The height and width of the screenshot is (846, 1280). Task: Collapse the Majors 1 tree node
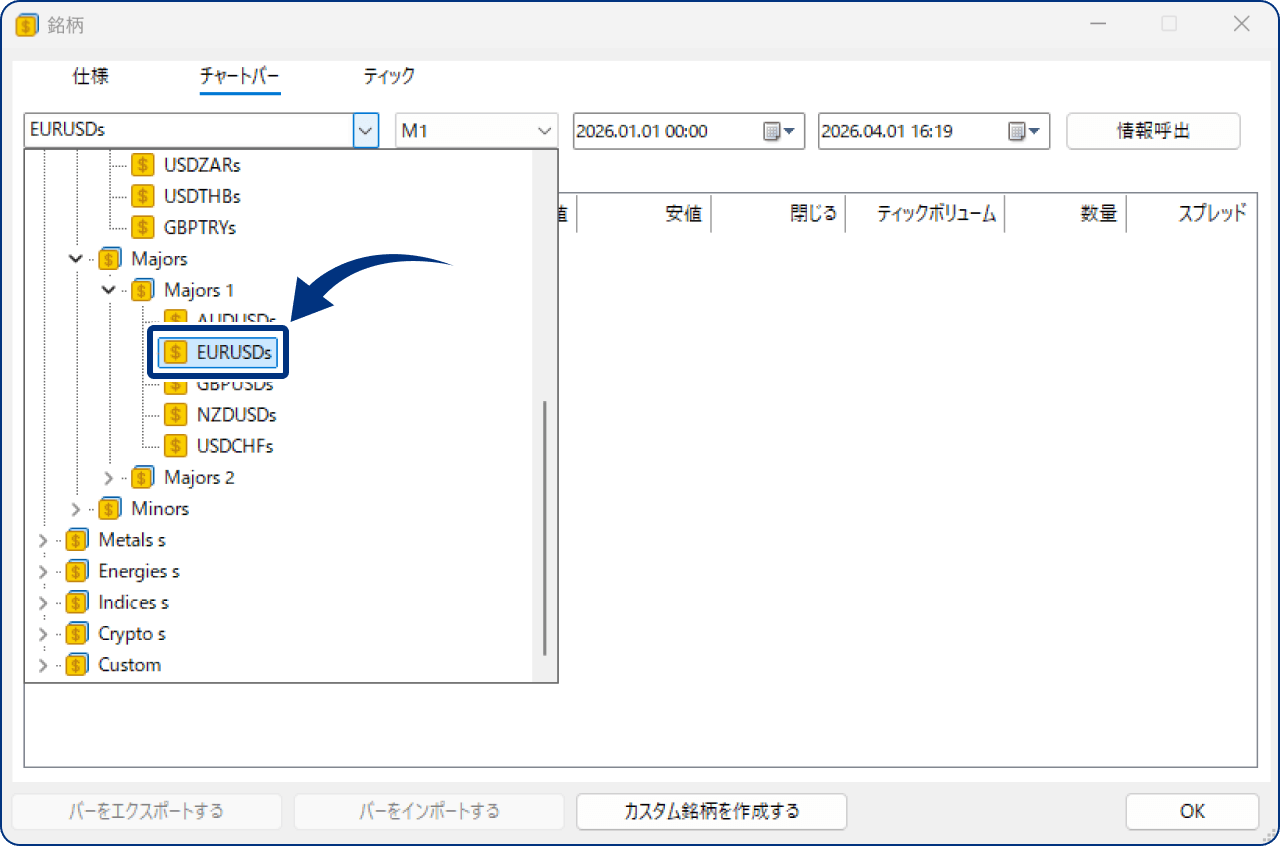[x=108, y=289]
